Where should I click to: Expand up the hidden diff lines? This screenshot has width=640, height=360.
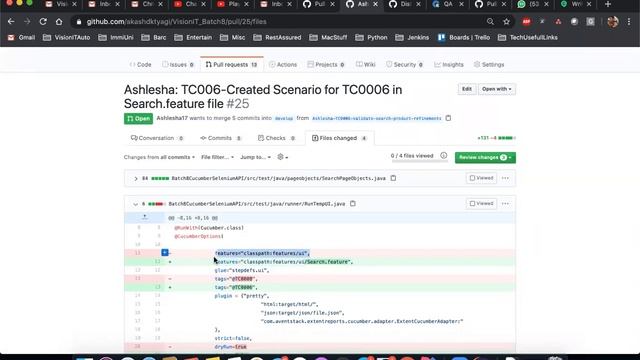tap(144, 218)
